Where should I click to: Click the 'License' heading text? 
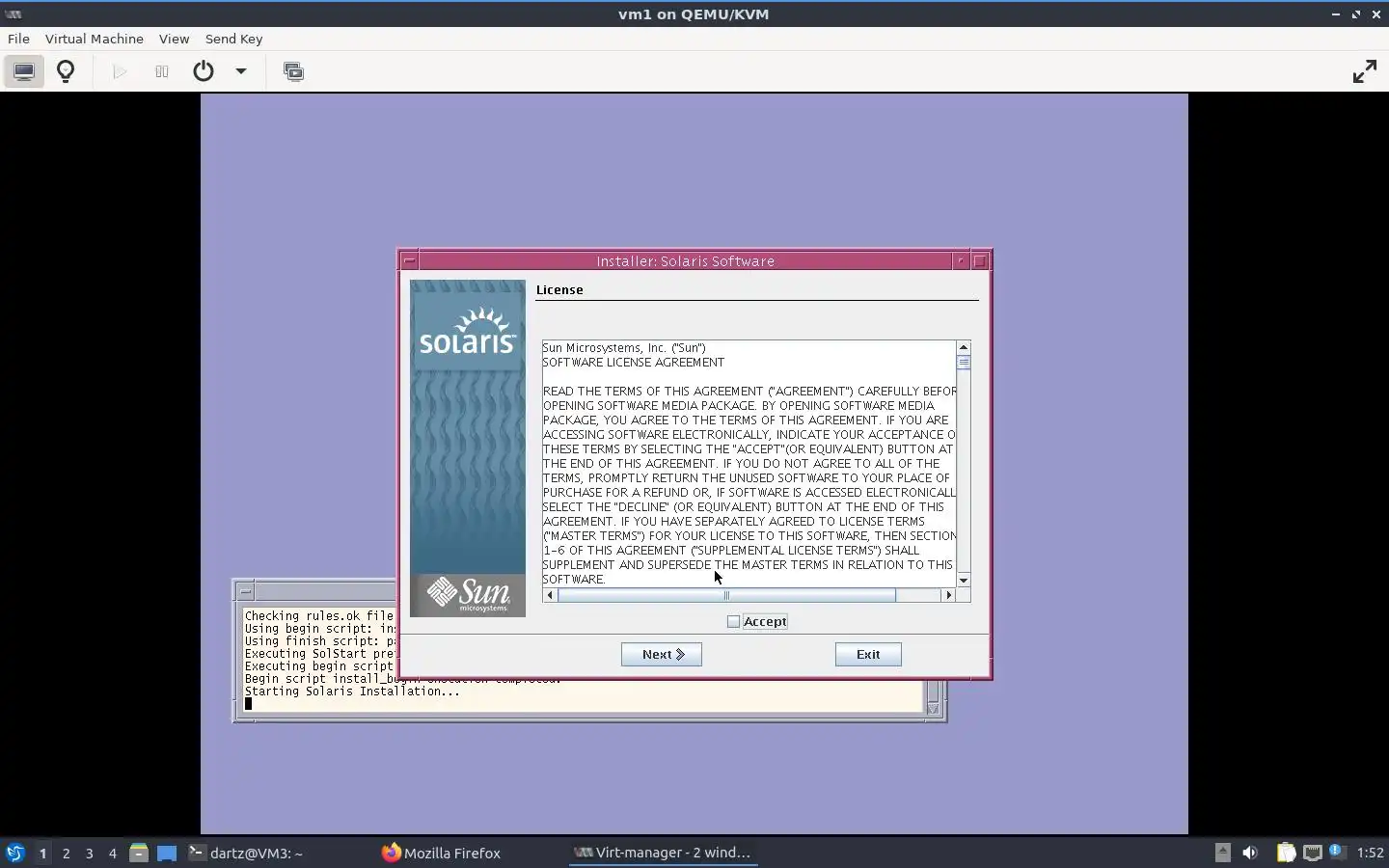tap(559, 289)
